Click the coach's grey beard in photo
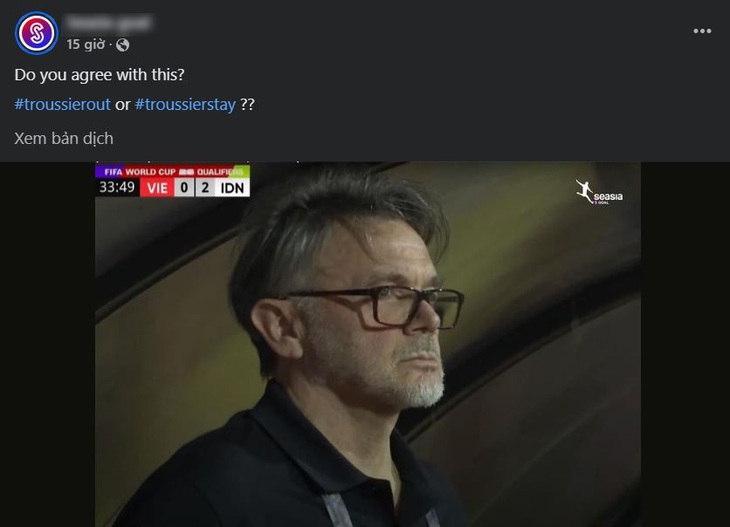The height and width of the screenshot is (527, 730). pos(425,387)
